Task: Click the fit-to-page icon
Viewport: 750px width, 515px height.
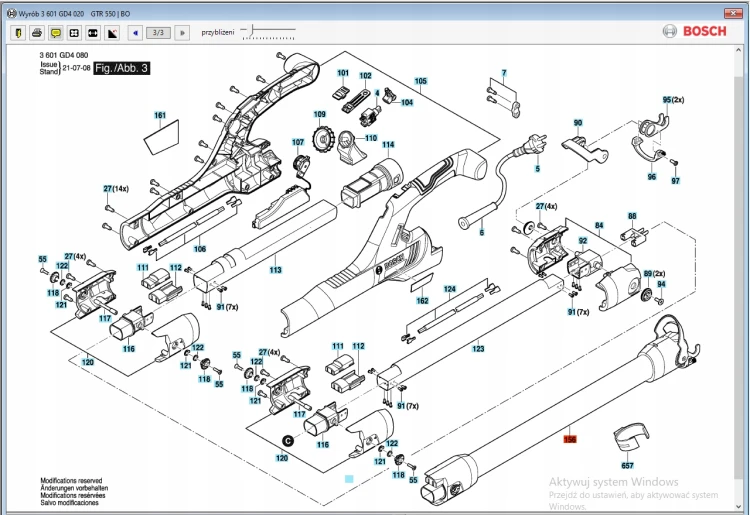Action: pos(74,33)
